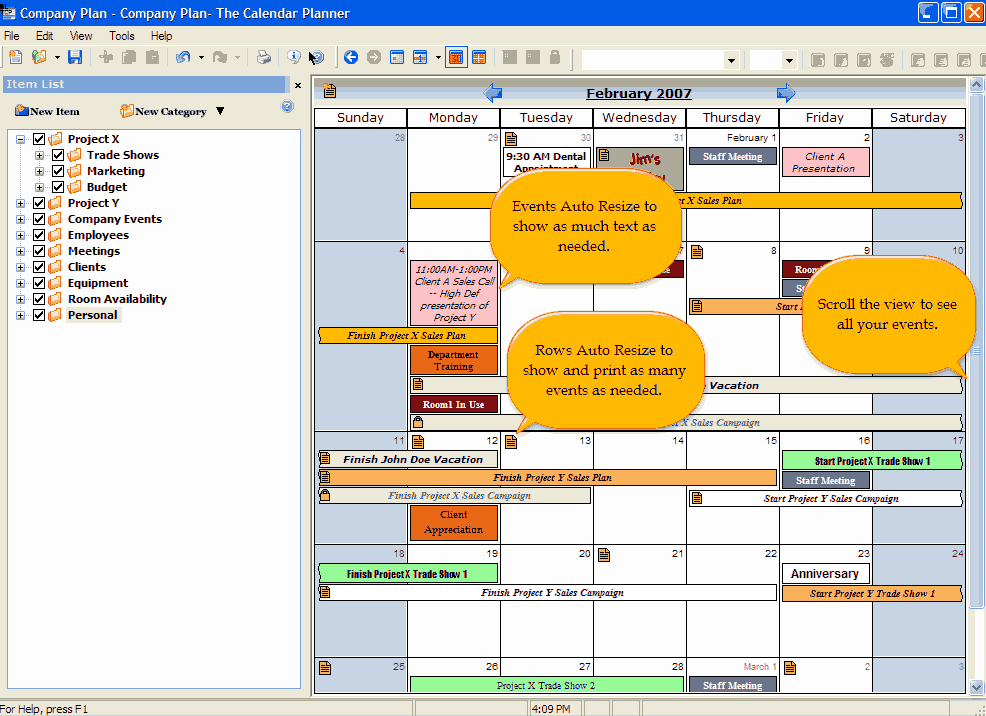Click the Align Left formatting icon
Image resolution: width=986 pixels, height=716 pixels.
pyautogui.click(x=917, y=60)
